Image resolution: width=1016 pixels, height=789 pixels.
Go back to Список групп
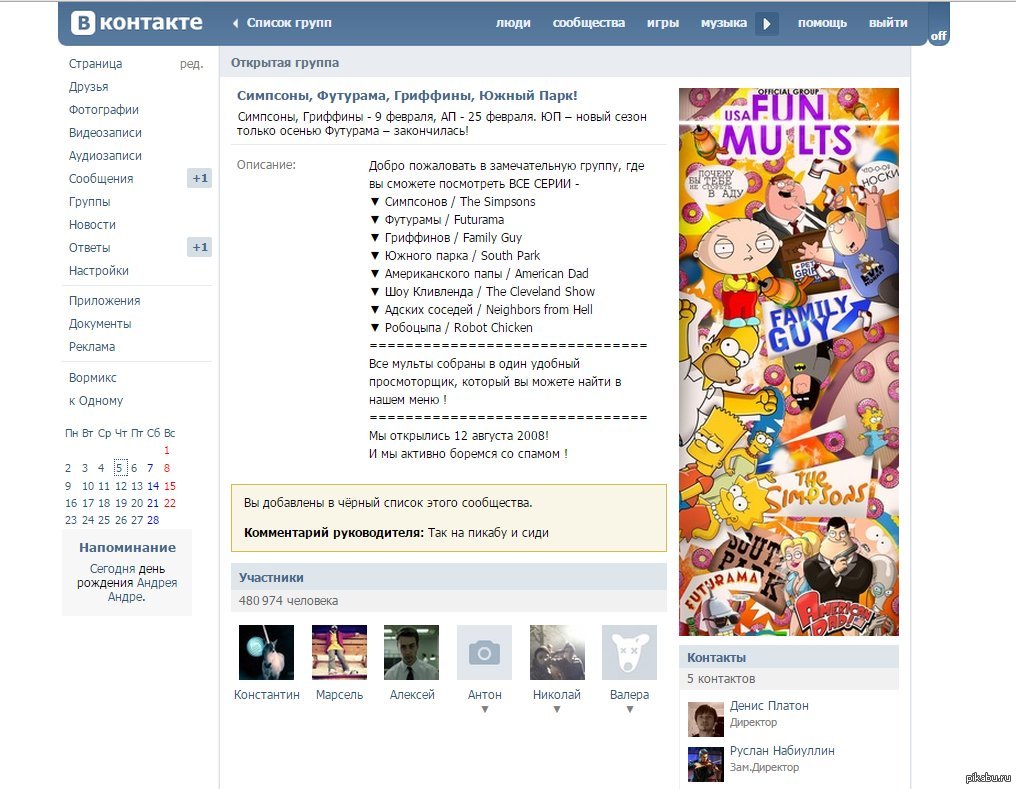[x=282, y=23]
